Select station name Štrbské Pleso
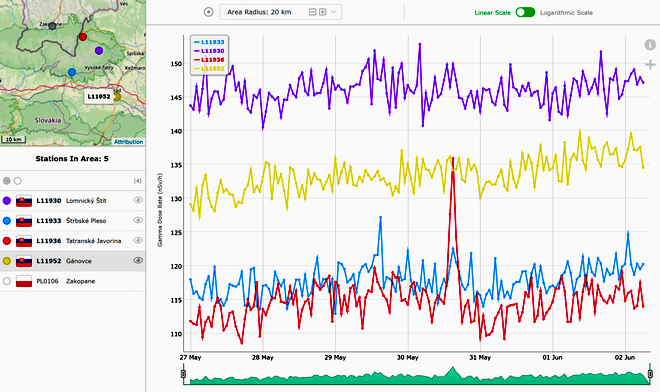Viewport: 660px width, 392px height. (86, 221)
